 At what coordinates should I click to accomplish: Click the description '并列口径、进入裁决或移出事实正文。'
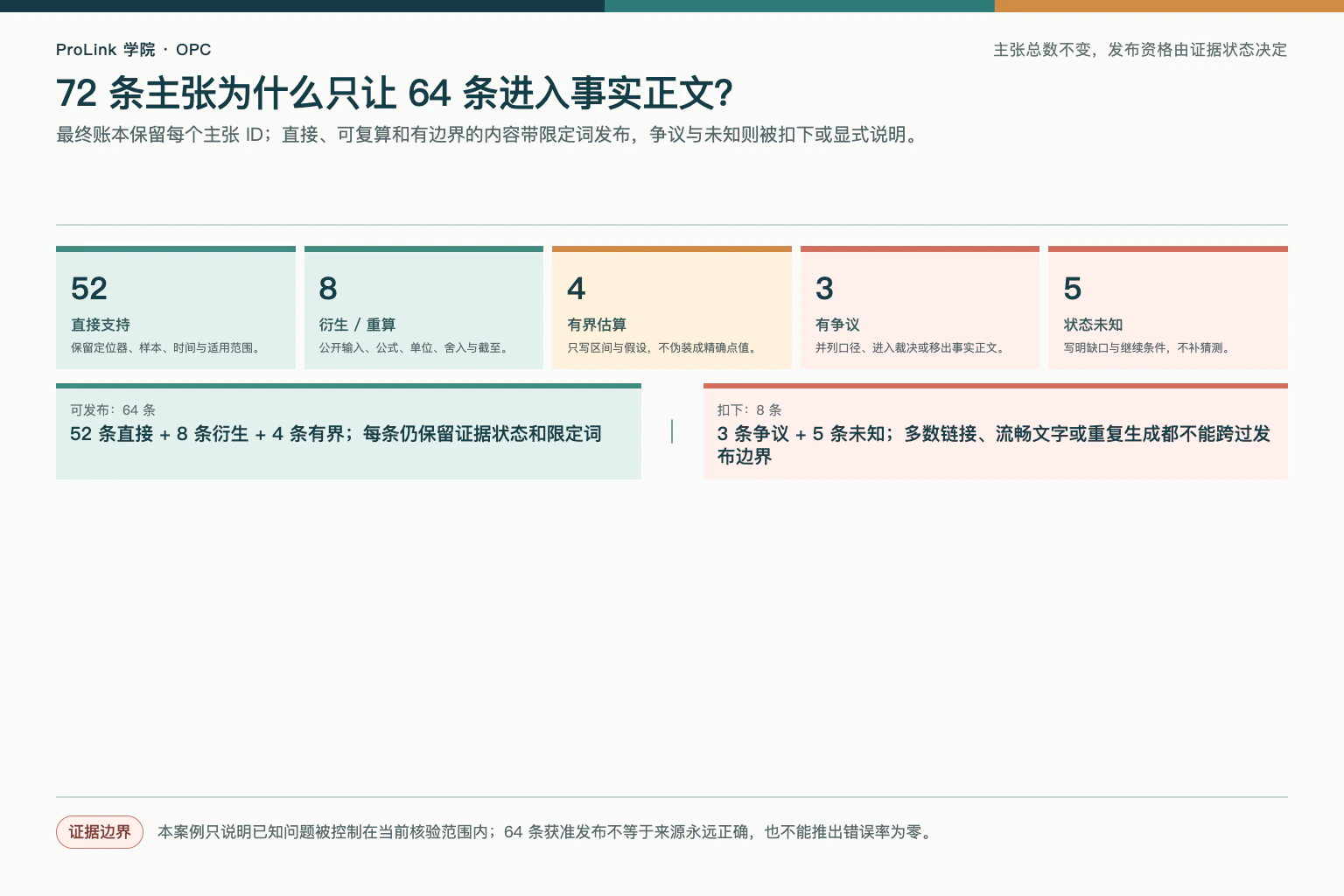point(912,348)
